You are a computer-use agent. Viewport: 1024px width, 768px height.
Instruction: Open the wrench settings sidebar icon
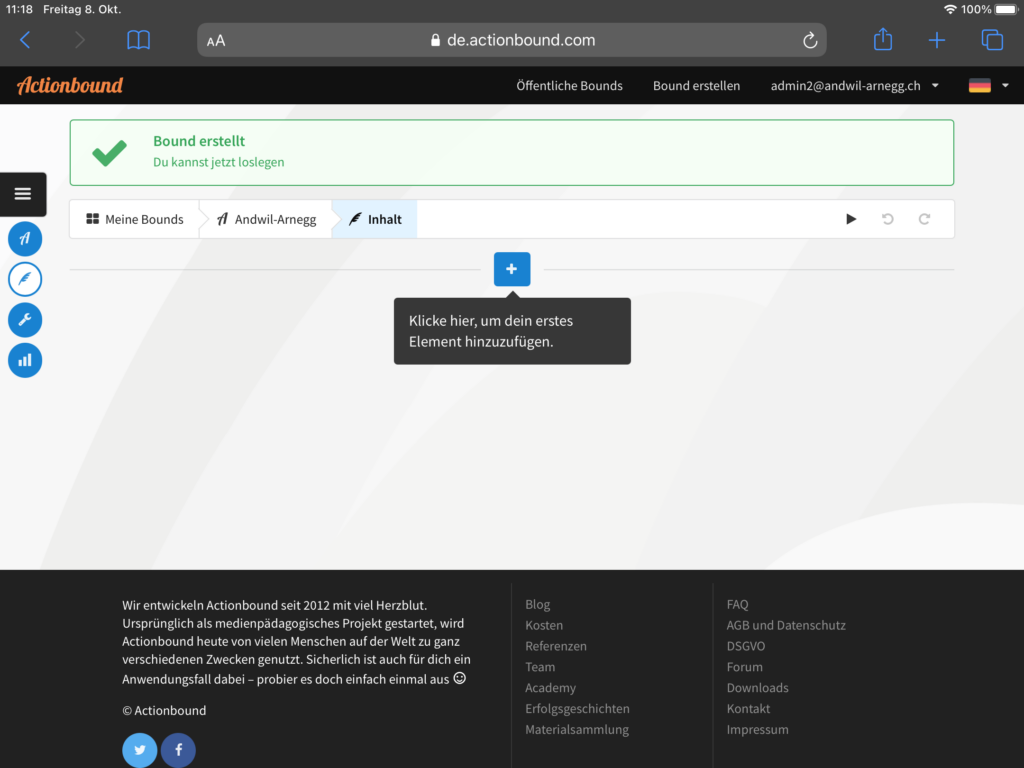coord(25,320)
